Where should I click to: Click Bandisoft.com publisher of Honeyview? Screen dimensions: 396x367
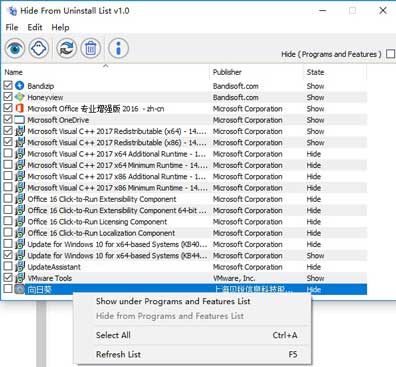tap(236, 97)
